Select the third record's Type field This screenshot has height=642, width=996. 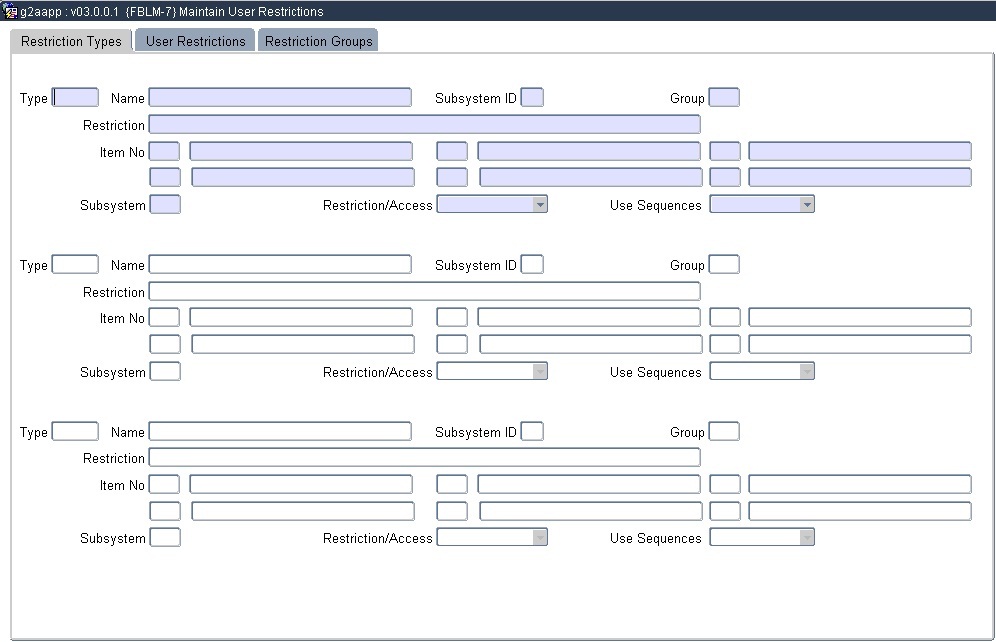point(75,431)
